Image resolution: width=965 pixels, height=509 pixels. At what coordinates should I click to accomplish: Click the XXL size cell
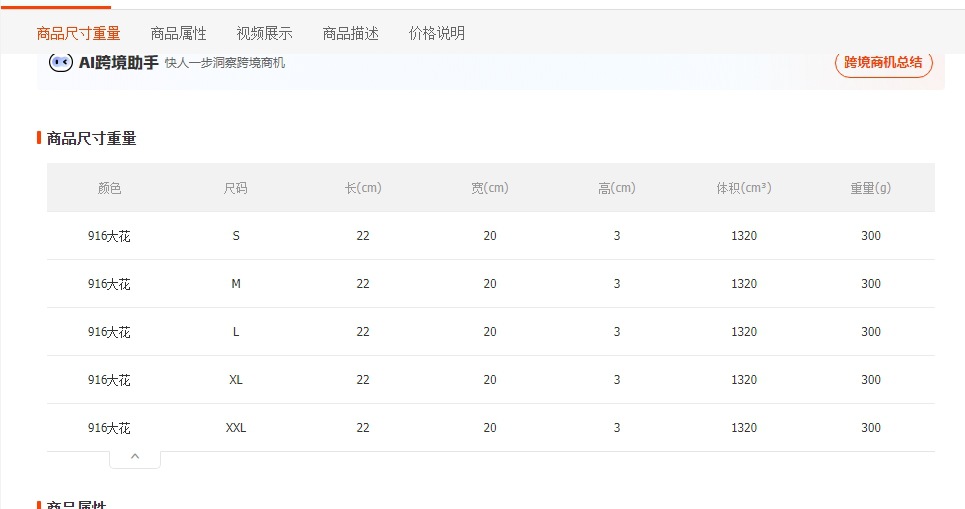(236, 428)
